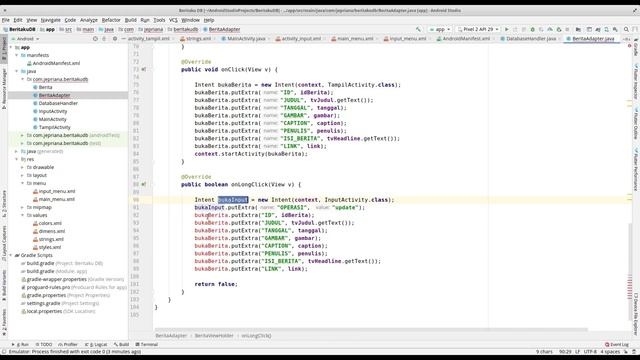Open the Run tool window button
640x360 pixels.
pyautogui.click(x=20, y=344)
